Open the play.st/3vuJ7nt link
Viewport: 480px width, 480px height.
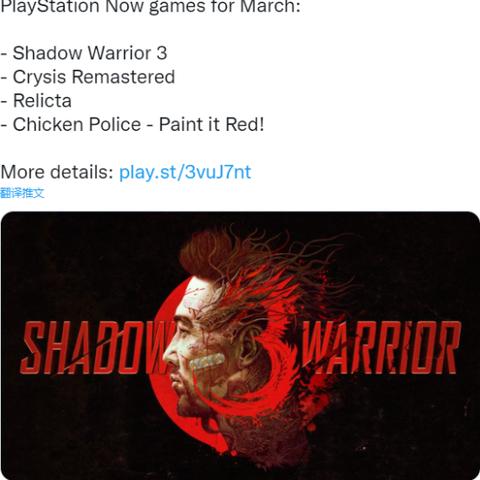(x=185, y=172)
